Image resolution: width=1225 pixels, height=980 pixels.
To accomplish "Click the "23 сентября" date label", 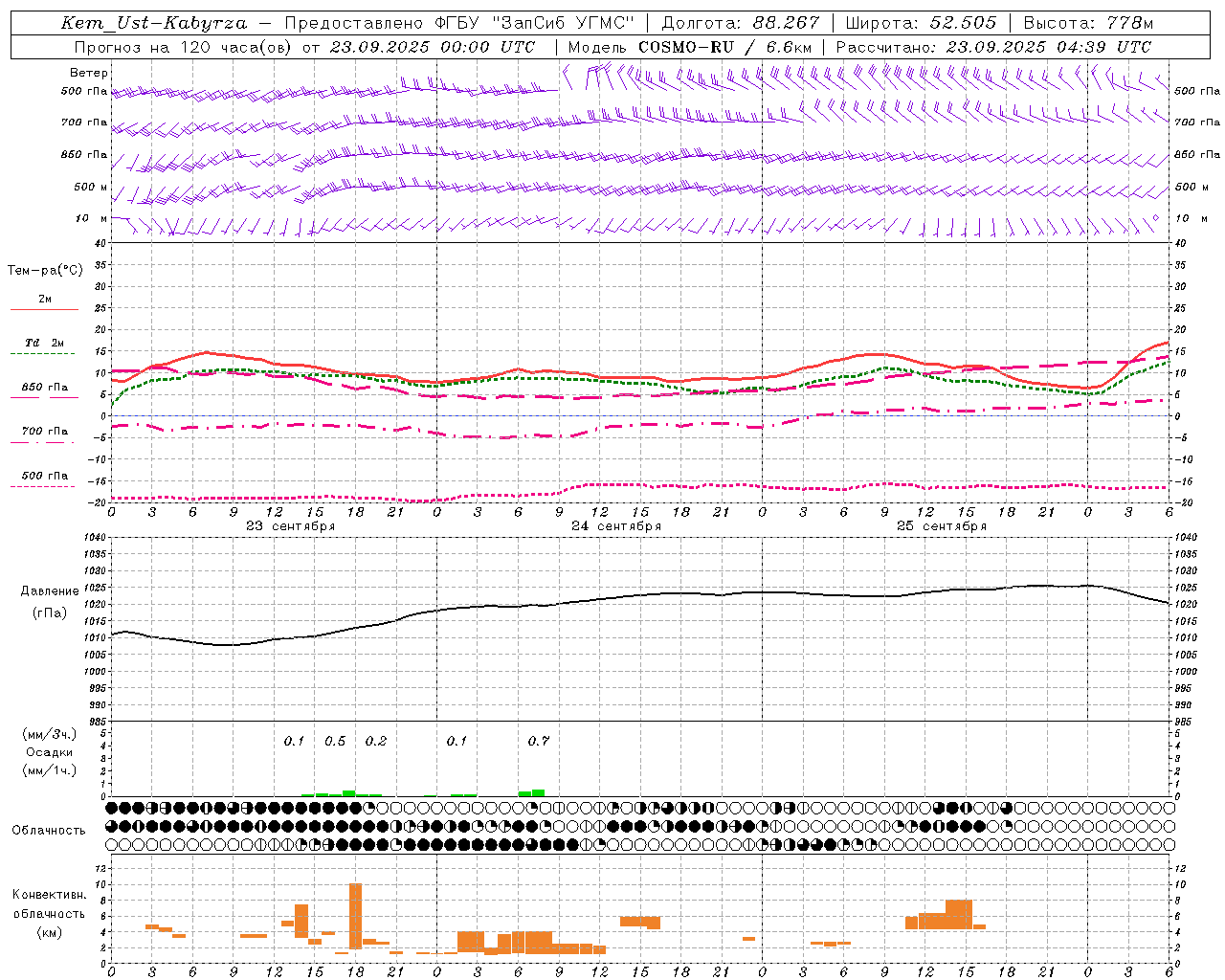I will coord(291,526).
